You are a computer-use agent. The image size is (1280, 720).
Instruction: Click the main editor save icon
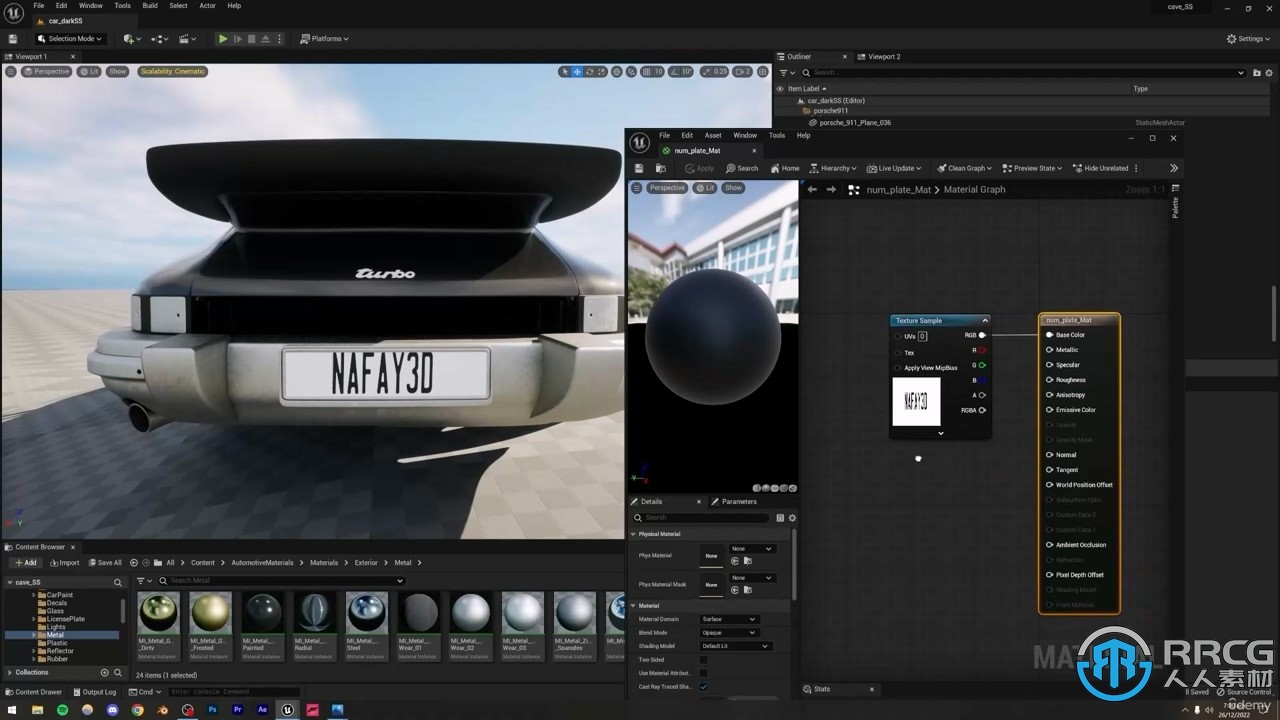coord(12,39)
